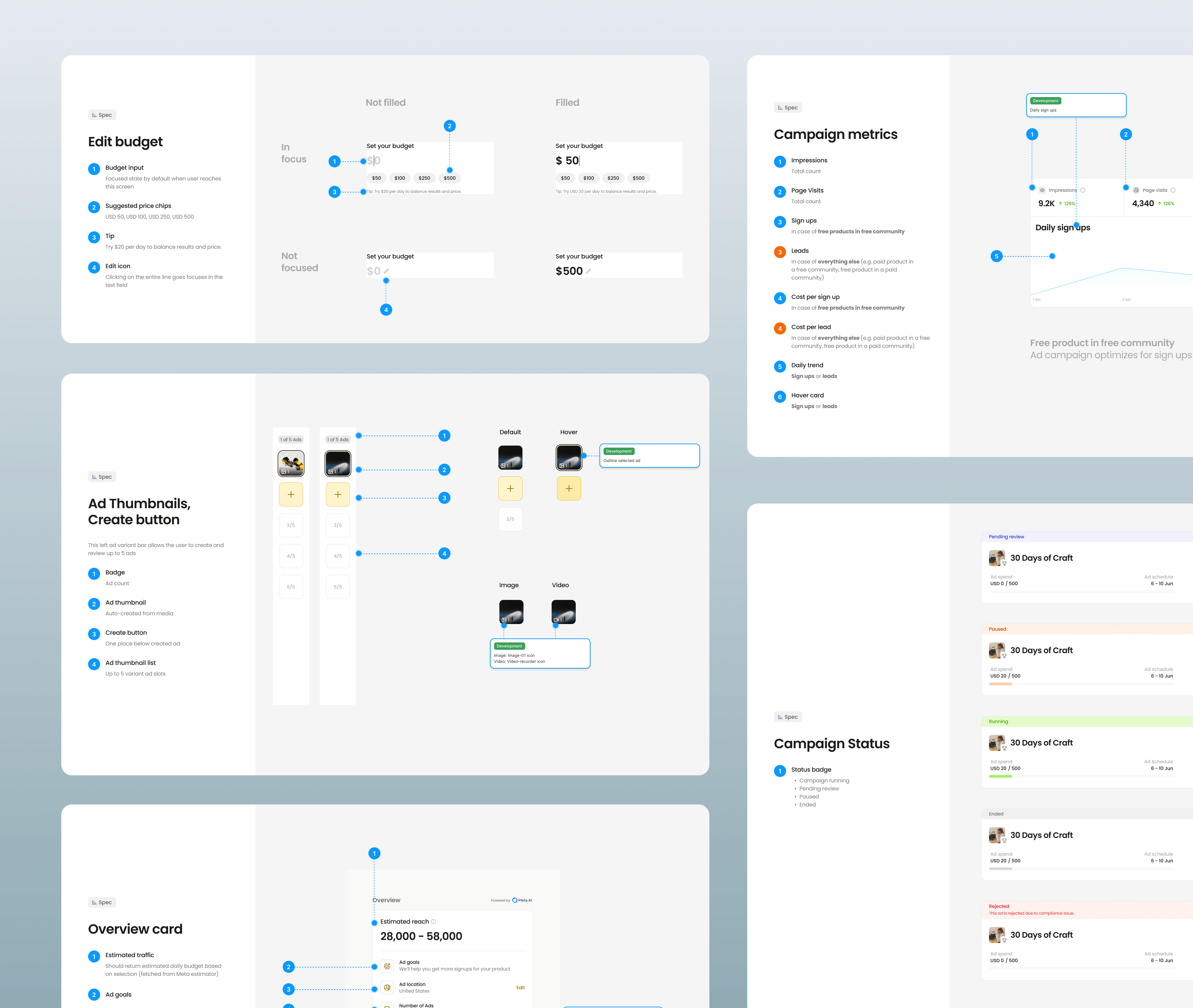
Task: Click the bike ad thumbnail in first column
Action: coord(291,463)
